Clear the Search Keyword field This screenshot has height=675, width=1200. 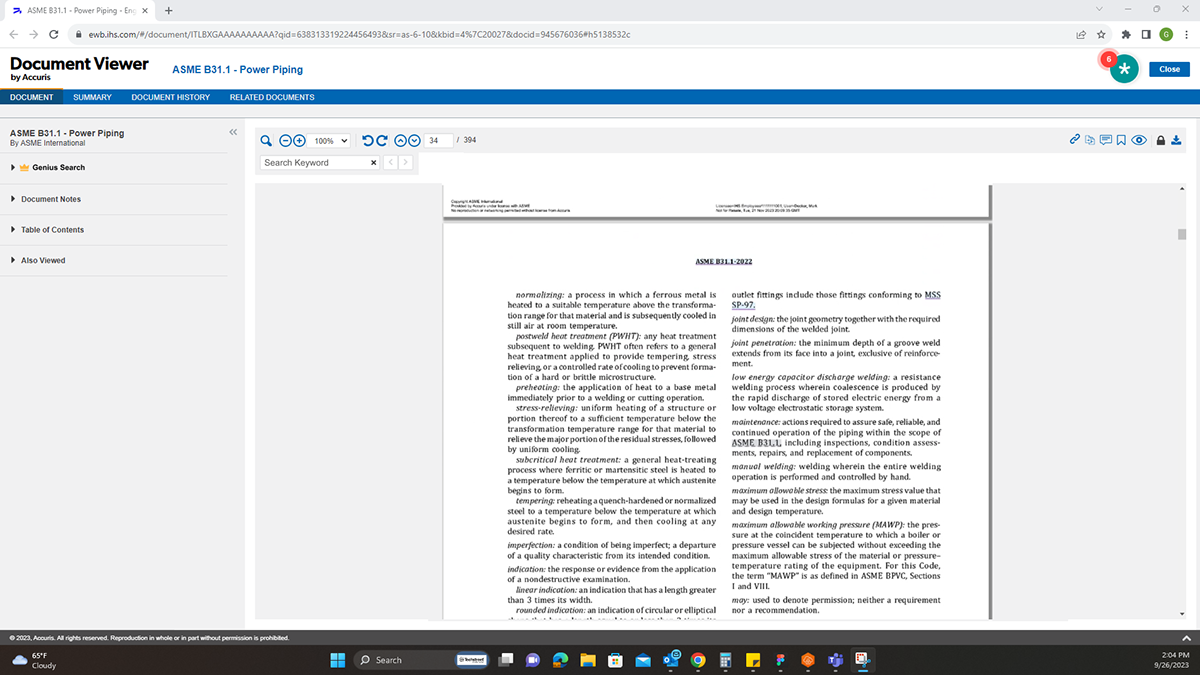pyautogui.click(x=374, y=163)
